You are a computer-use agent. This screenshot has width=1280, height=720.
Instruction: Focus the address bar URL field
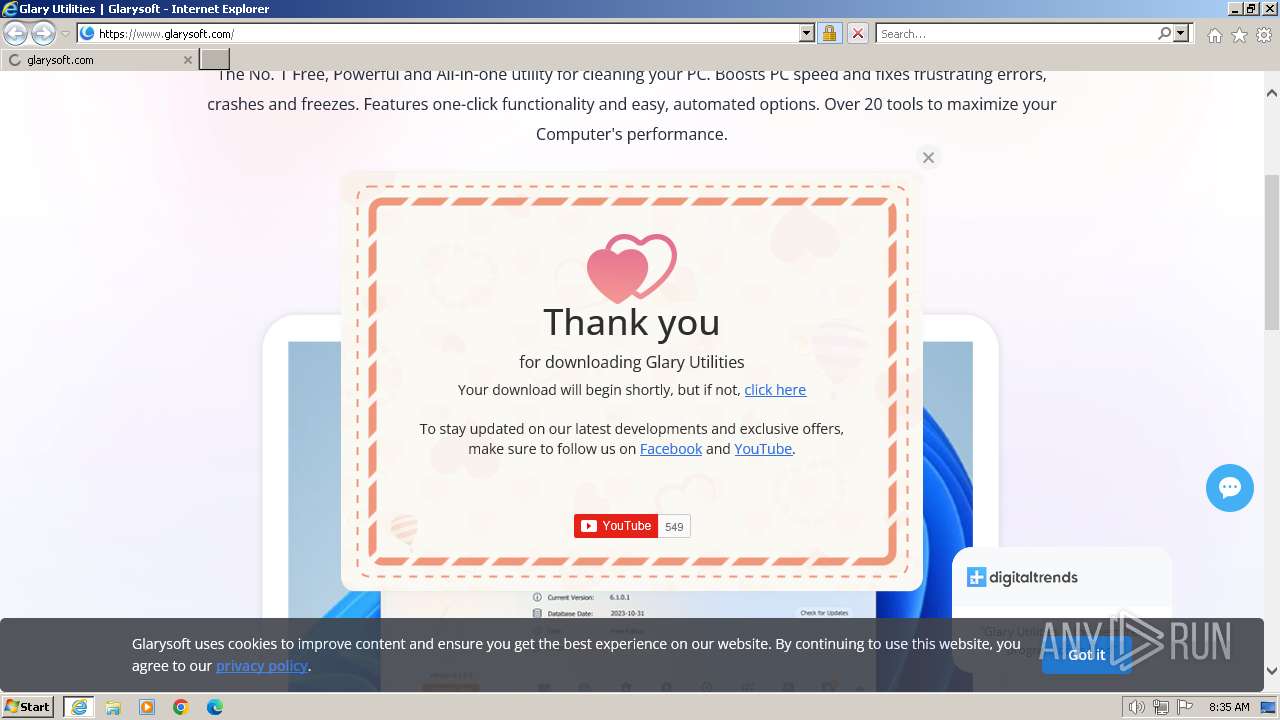(x=447, y=33)
